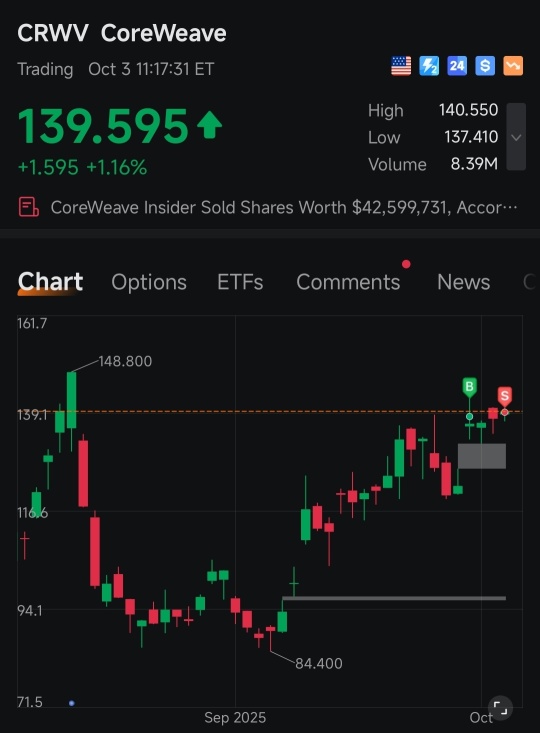The image size is (540, 733).
Task: Tap the 139.595 current price
Action: (103, 126)
